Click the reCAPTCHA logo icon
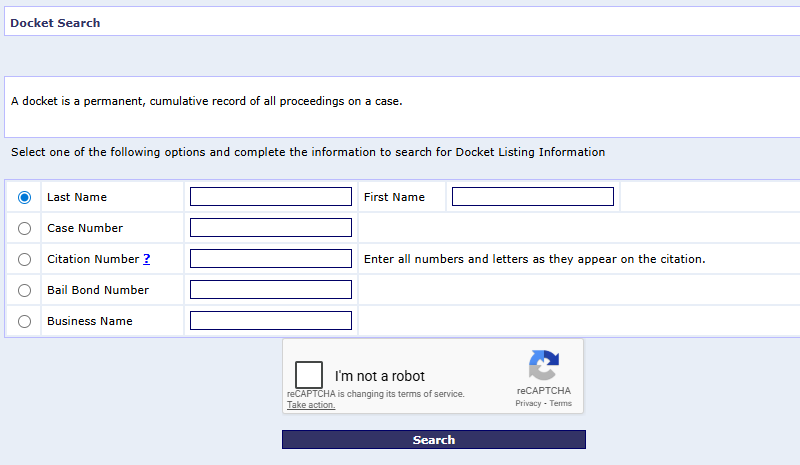 coord(543,366)
